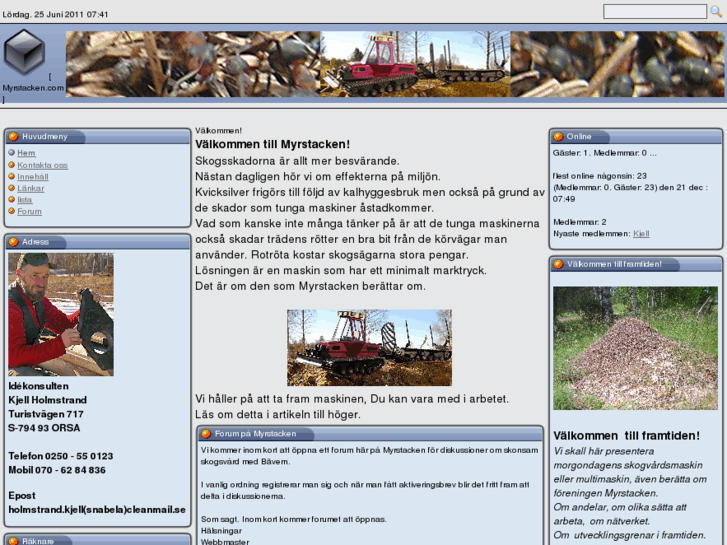Click the photo of Kjell Holmstrand
727x545 pixels.
coord(61,314)
